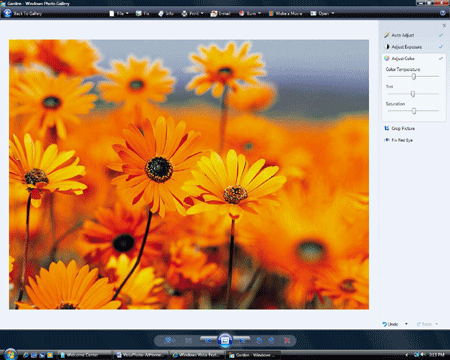Open the zoom magnifier control
Viewport: 450px width, 360px height.
[x=169, y=340]
